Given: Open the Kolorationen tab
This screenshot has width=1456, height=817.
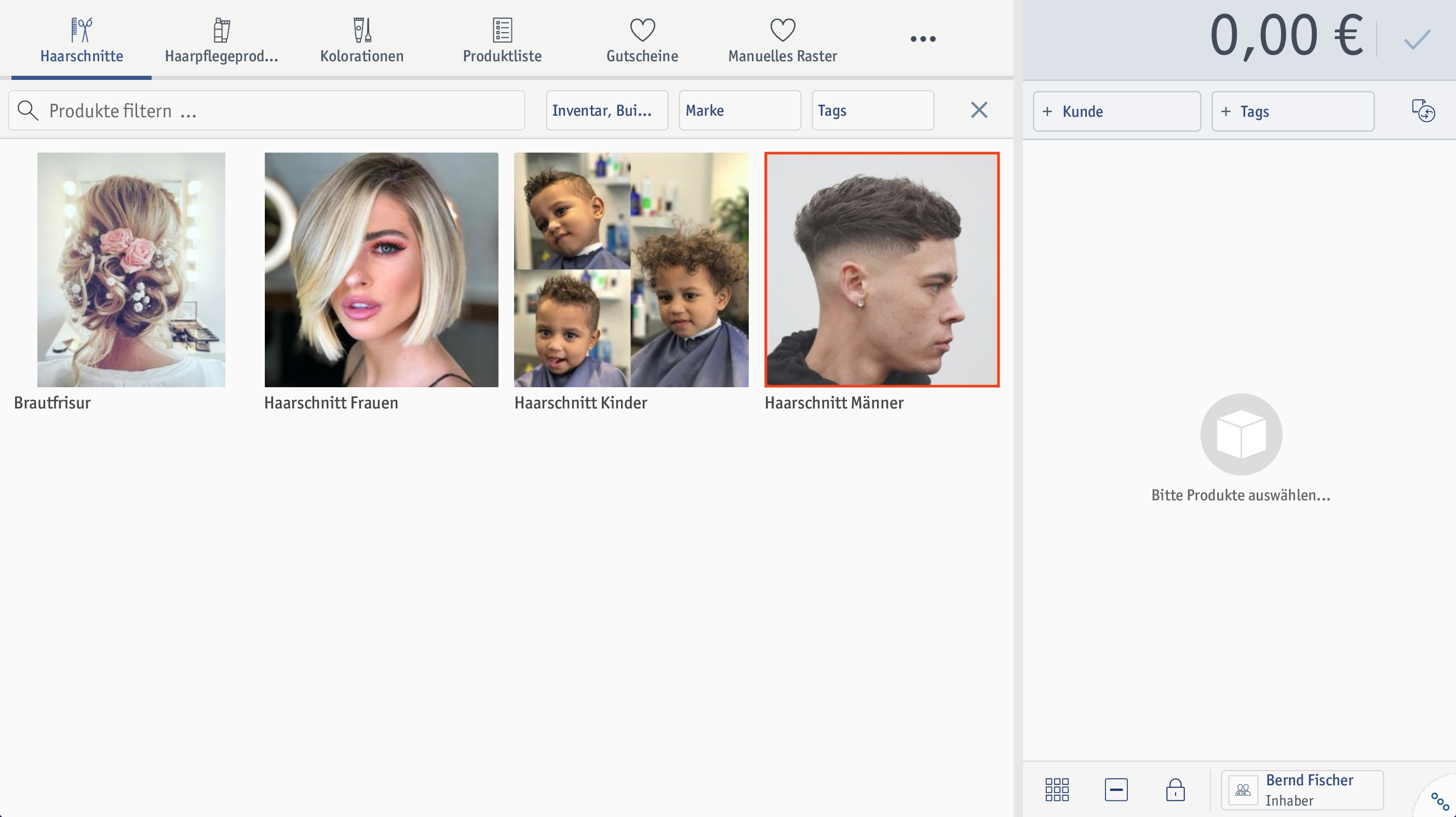Looking at the screenshot, I should click(362, 39).
